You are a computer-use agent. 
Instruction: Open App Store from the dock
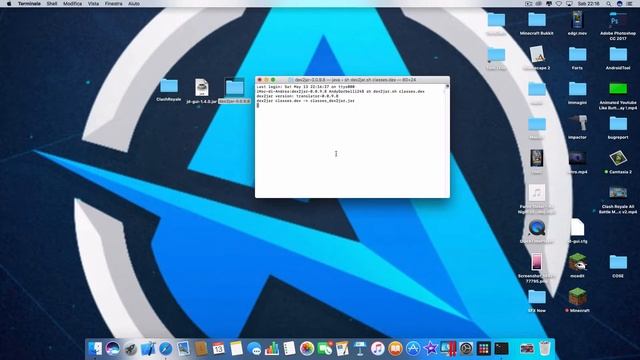click(x=413, y=349)
